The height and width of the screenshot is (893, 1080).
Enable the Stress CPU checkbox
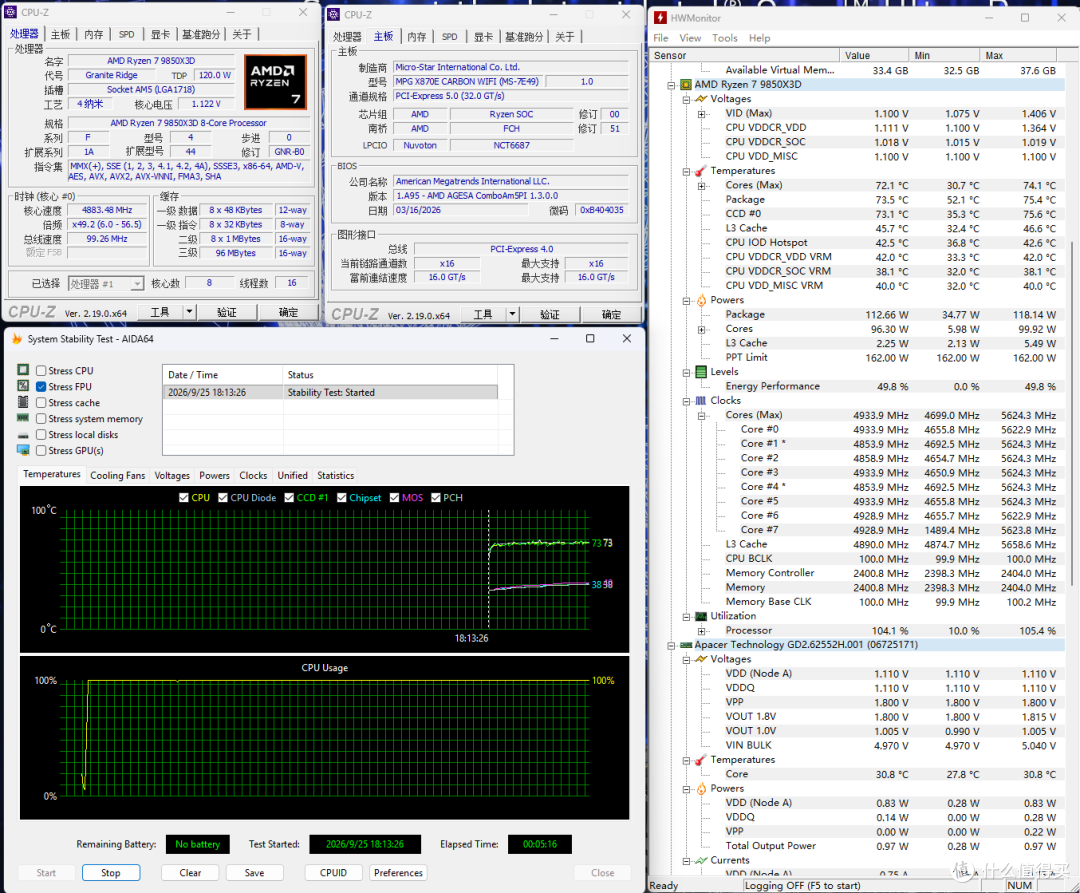(x=41, y=370)
